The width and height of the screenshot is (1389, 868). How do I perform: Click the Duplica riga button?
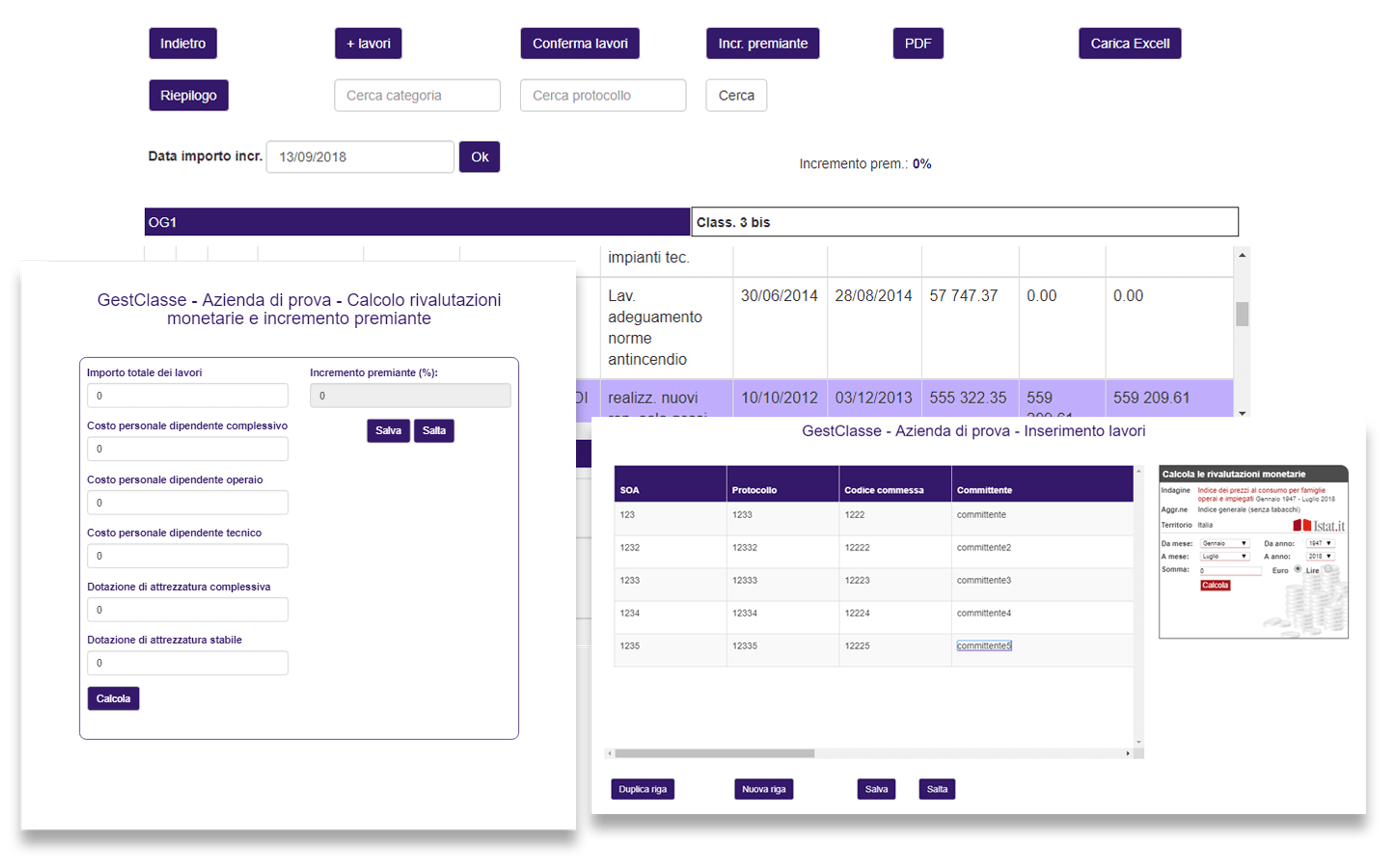[x=642, y=790]
